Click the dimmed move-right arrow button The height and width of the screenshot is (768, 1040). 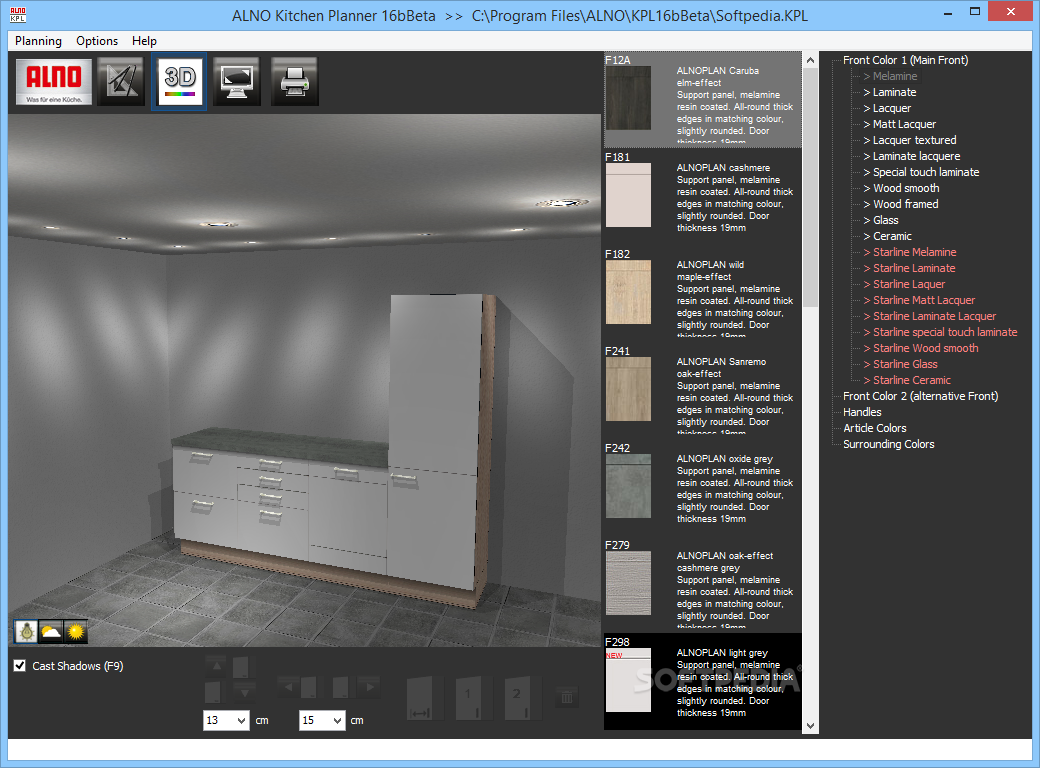pyautogui.click(x=369, y=687)
